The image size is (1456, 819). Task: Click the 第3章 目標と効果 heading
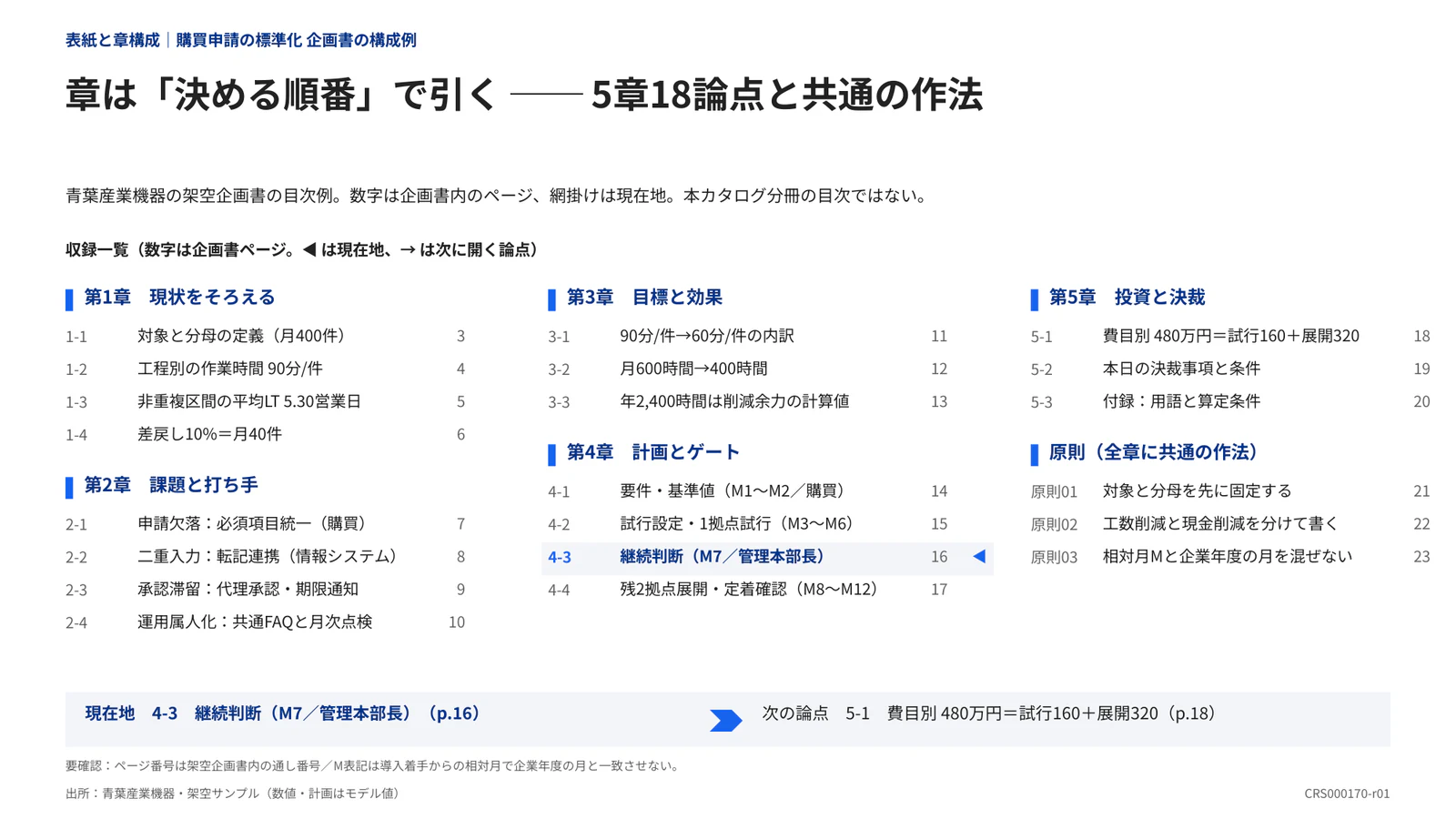(x=644, y=297)
